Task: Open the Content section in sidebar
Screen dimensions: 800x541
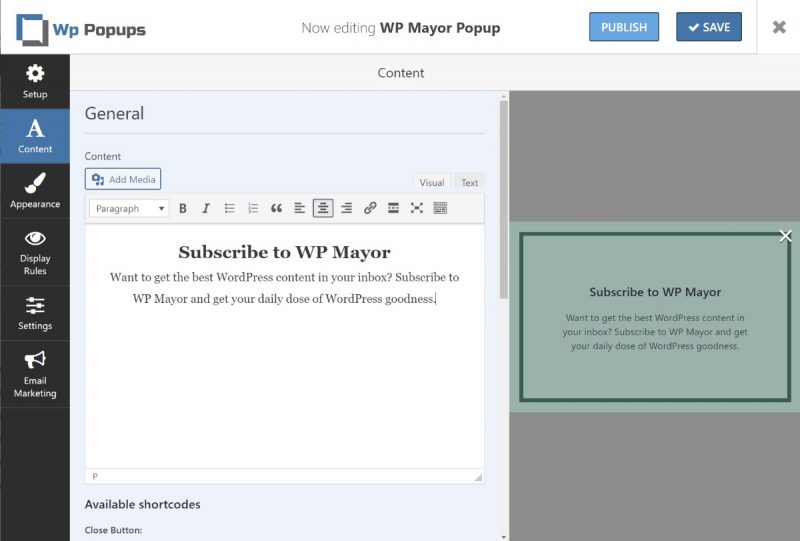Action: tap(35, 136)
